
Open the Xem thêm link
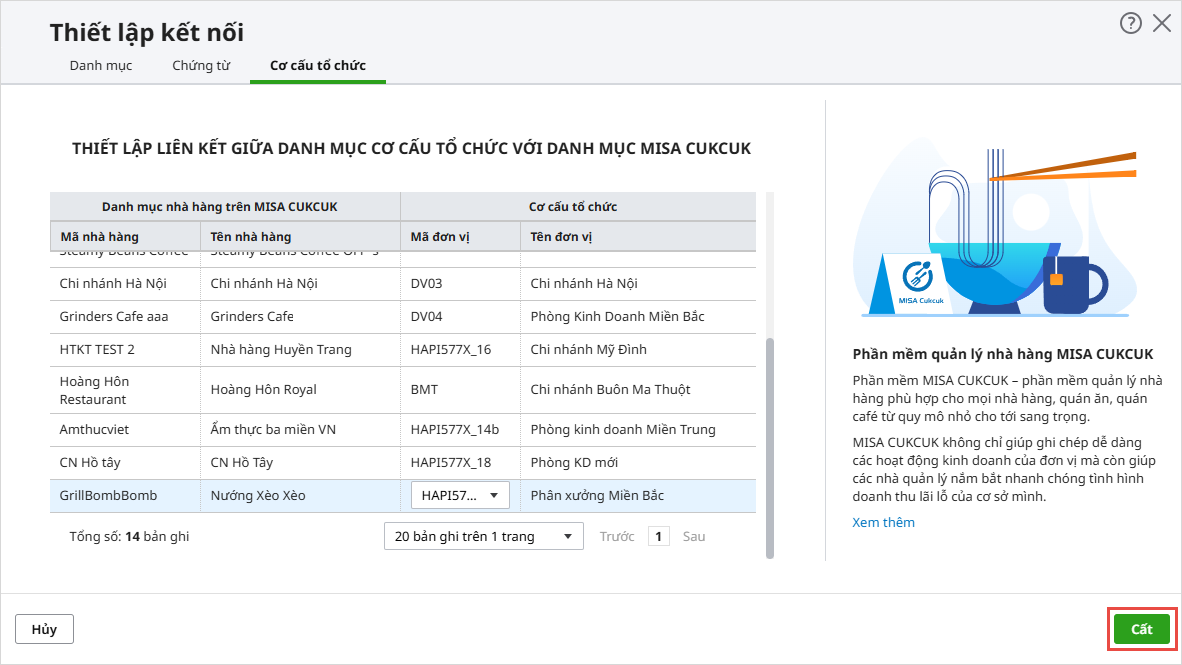pos(883,522)
